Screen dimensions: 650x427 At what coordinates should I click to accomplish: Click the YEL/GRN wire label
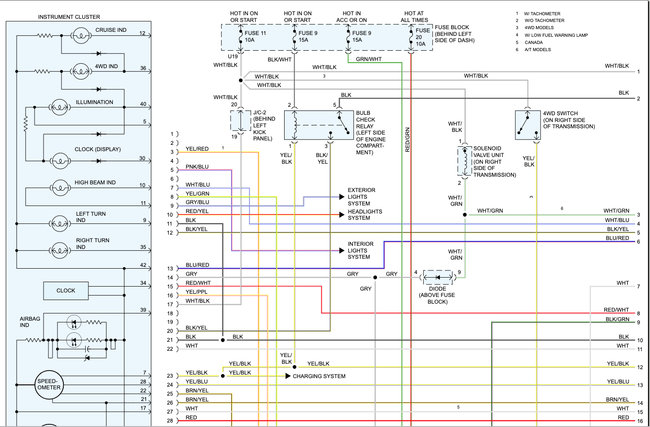(x=197, y=194)
